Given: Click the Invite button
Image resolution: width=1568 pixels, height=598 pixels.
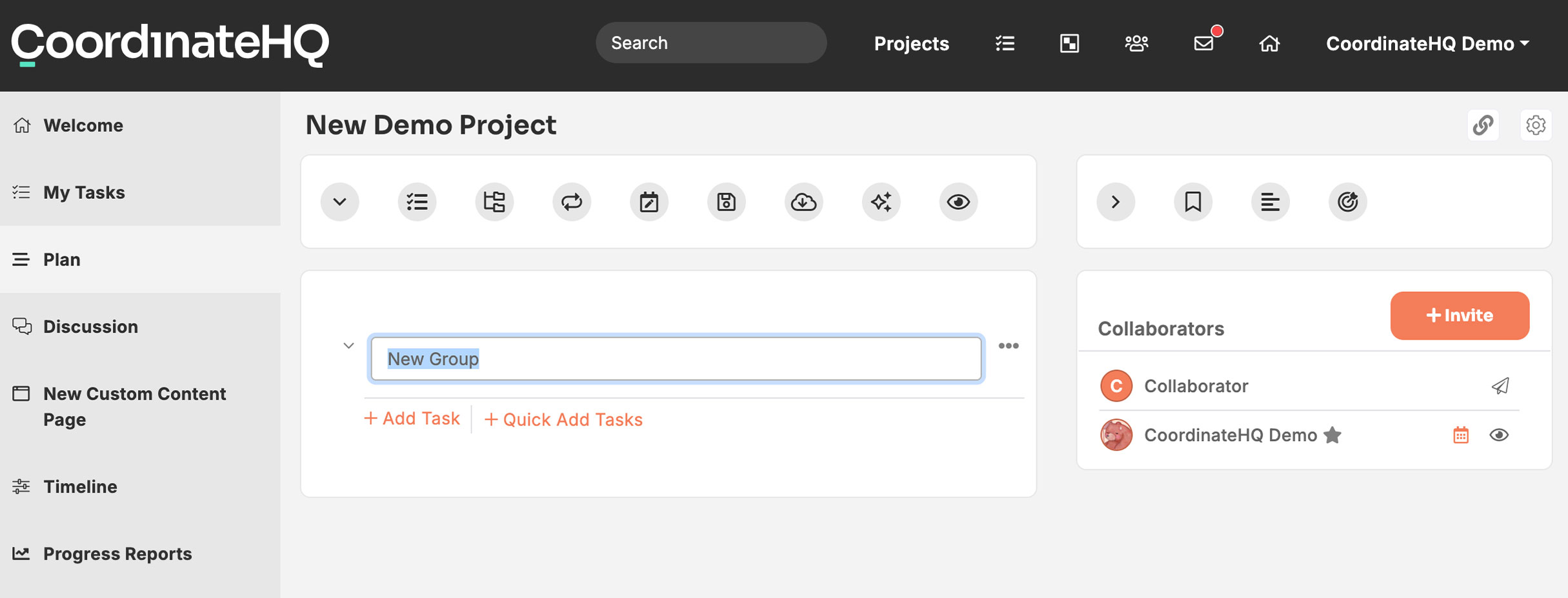Looking at the screenshot, I should (1460, 315).
